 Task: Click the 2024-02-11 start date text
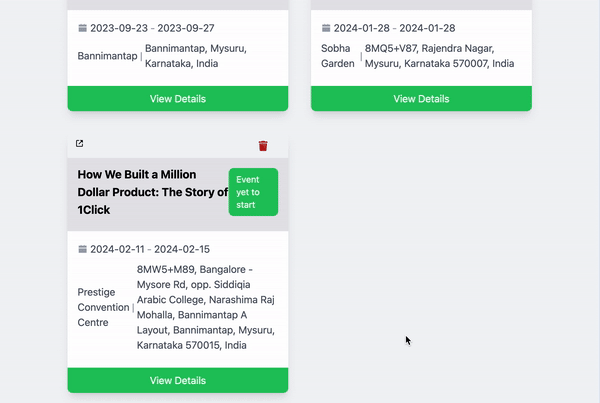coord(118,249)
